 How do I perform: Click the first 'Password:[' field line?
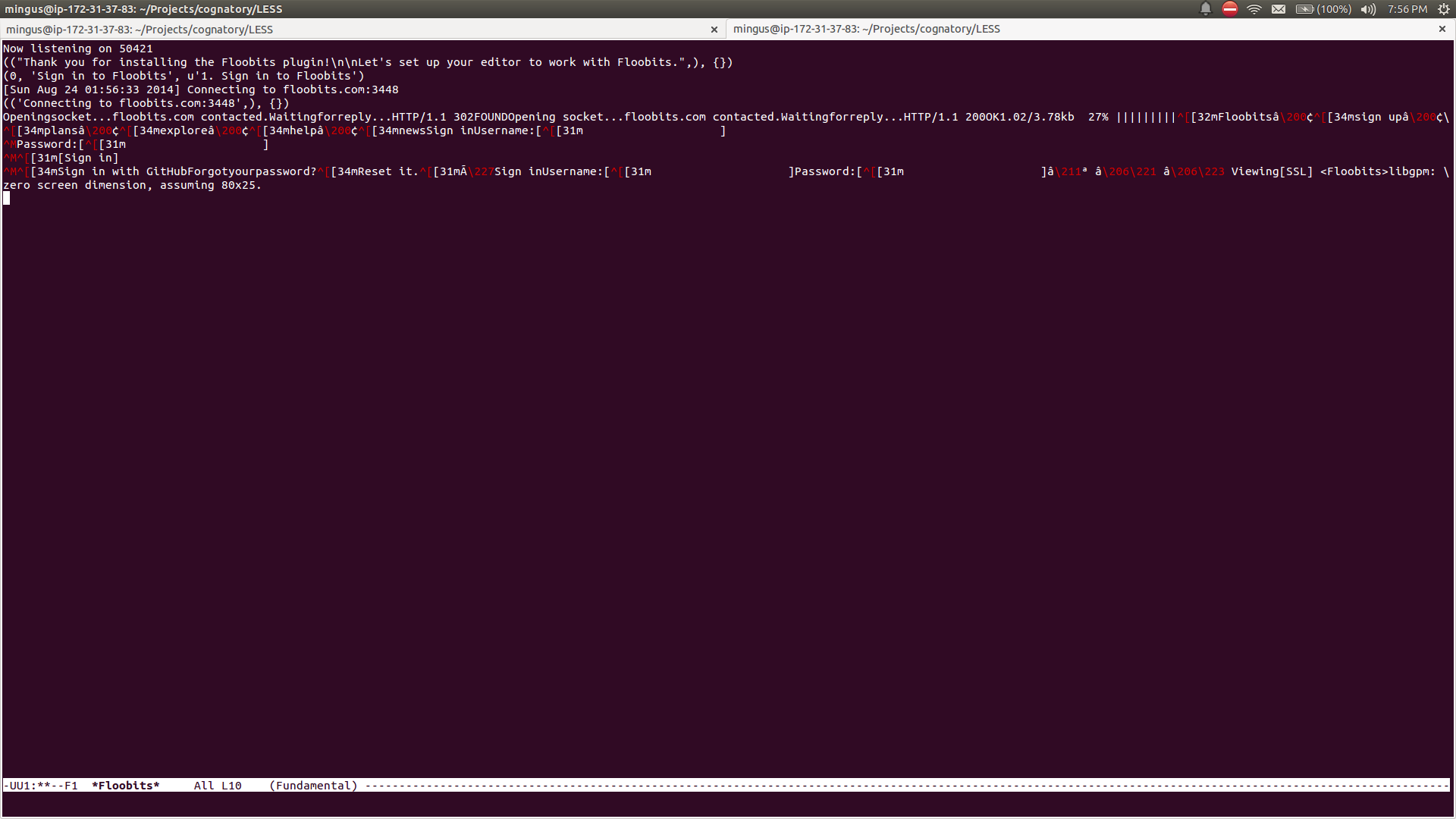(x=136, y=144)
